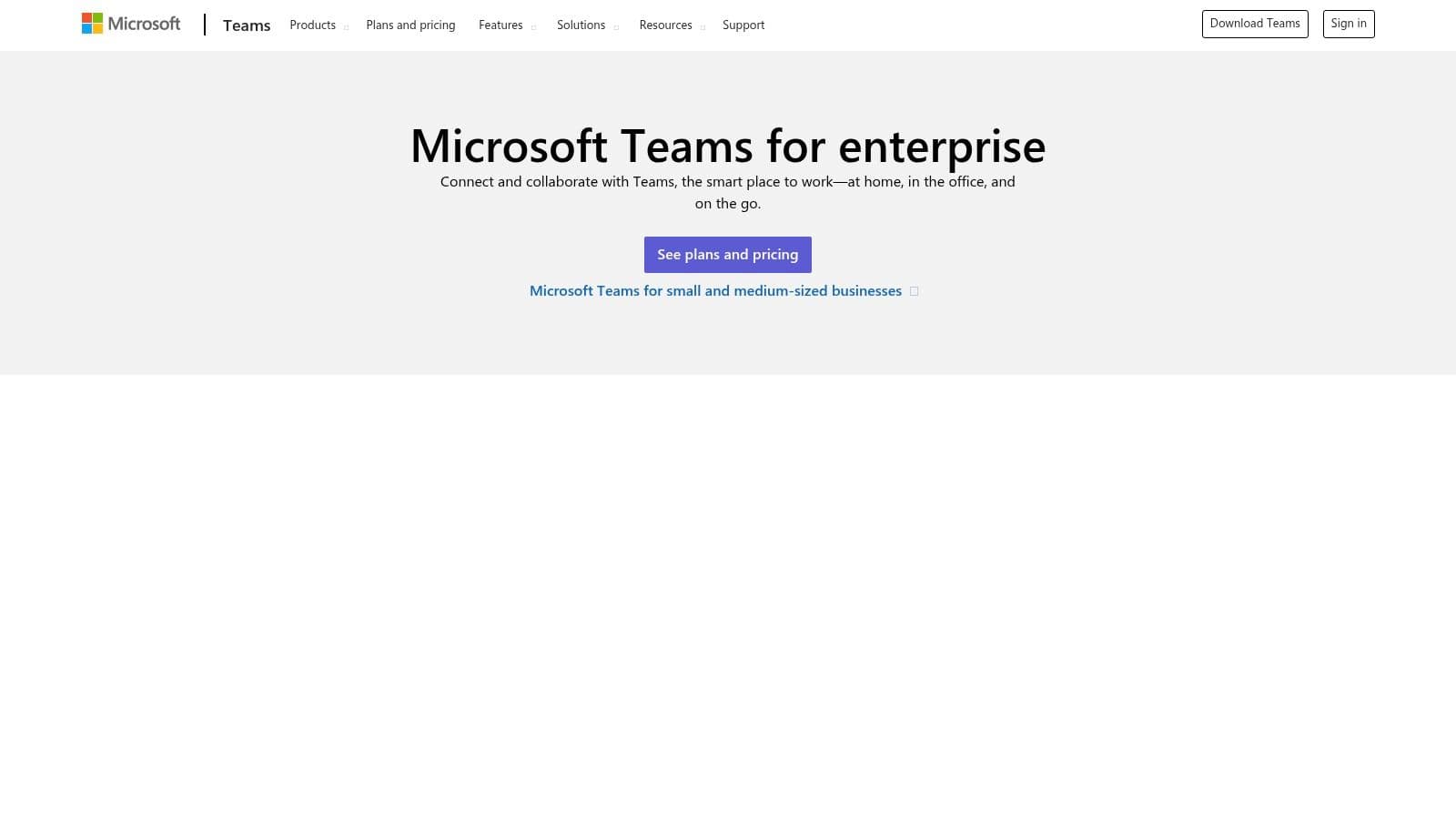Click the Download Teams button
Viewport: 1456px width, 819px height.
pos(1255,23)
